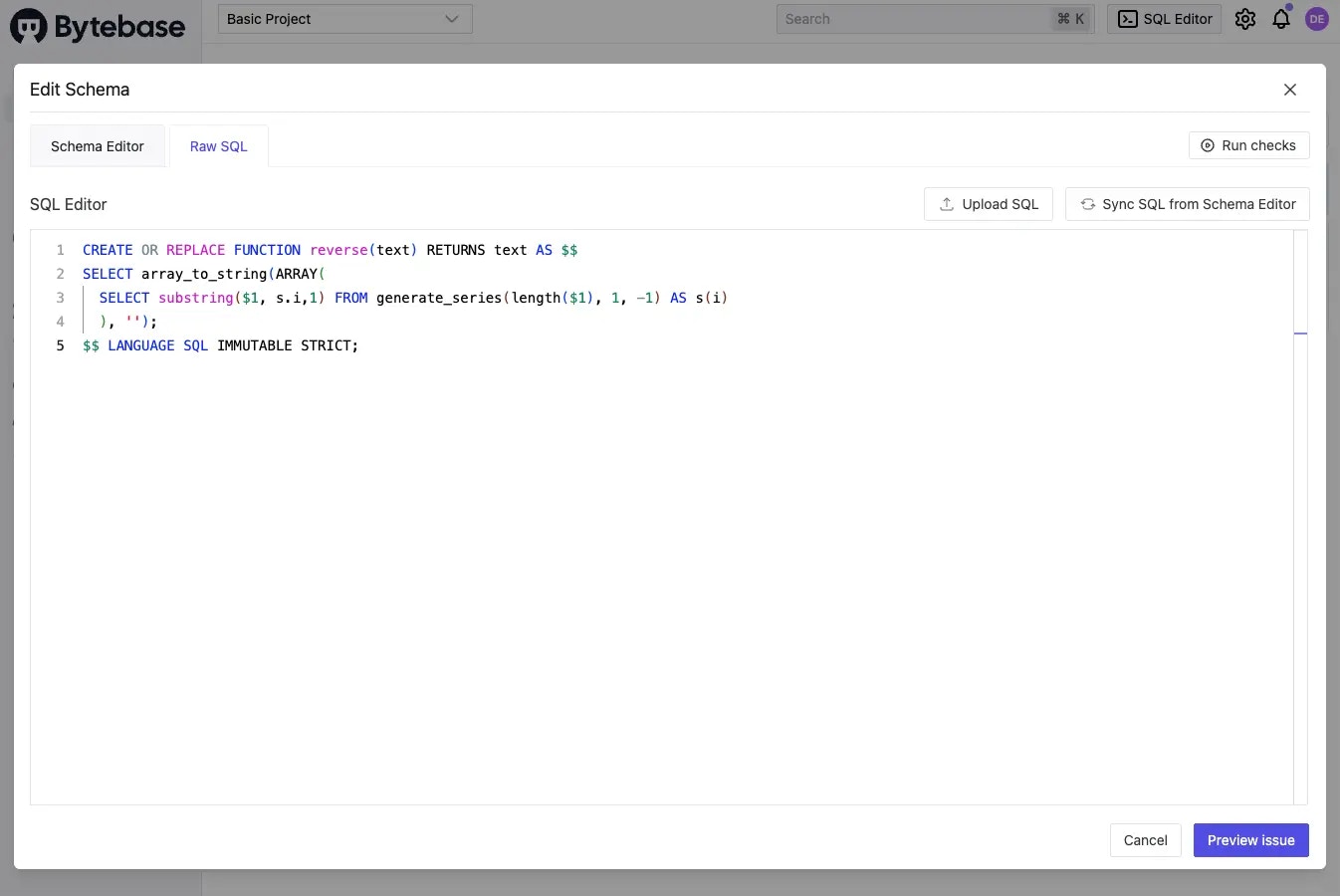Click the sync arrows icon beside Sync SQL

(1087, 203)
